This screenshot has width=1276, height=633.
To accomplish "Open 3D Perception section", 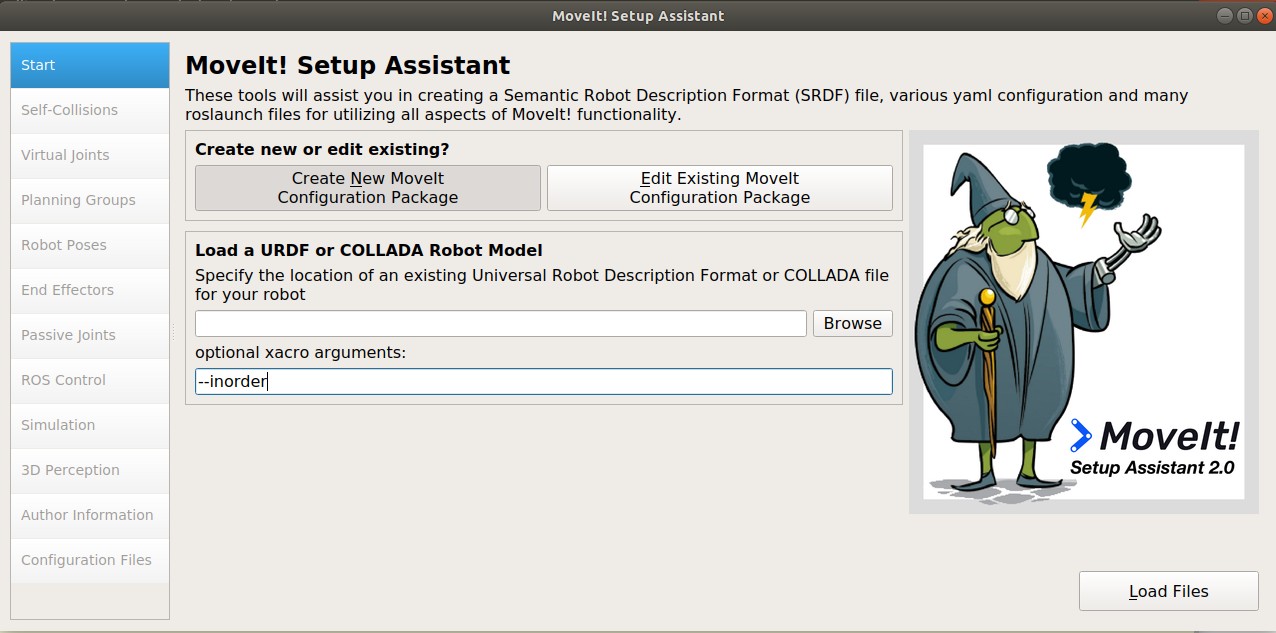I will click(x=90, y=470).
